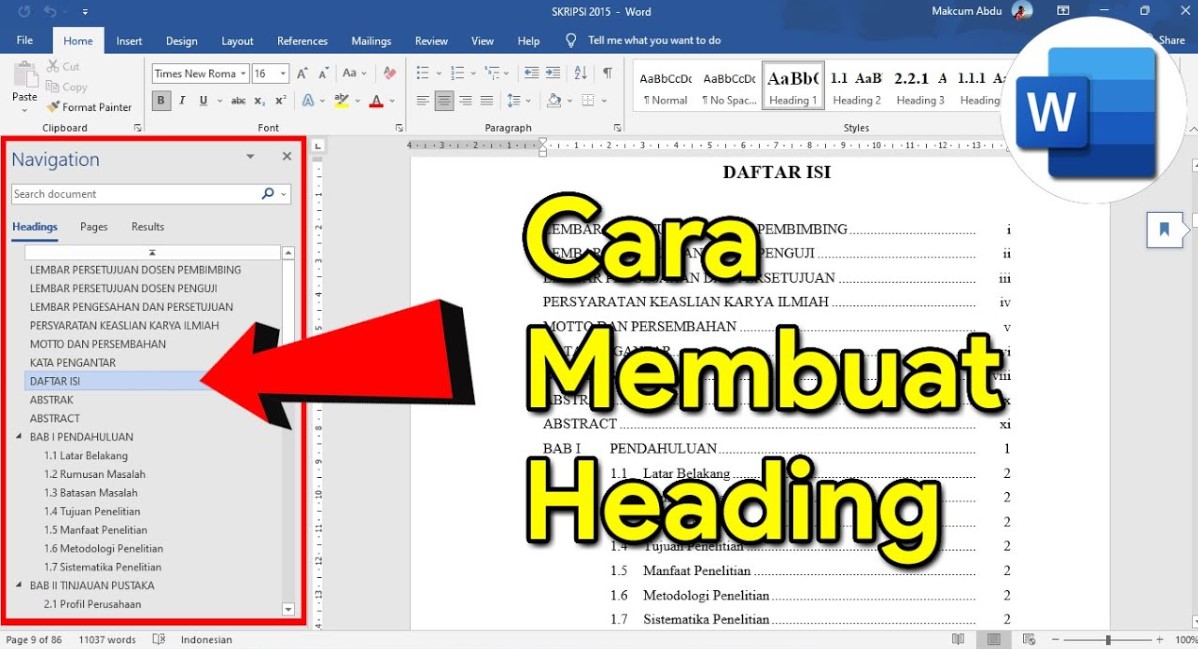
Task: Toggle paragraph marks visibility in the Paragraph group
Action: [x=608, y=73]
